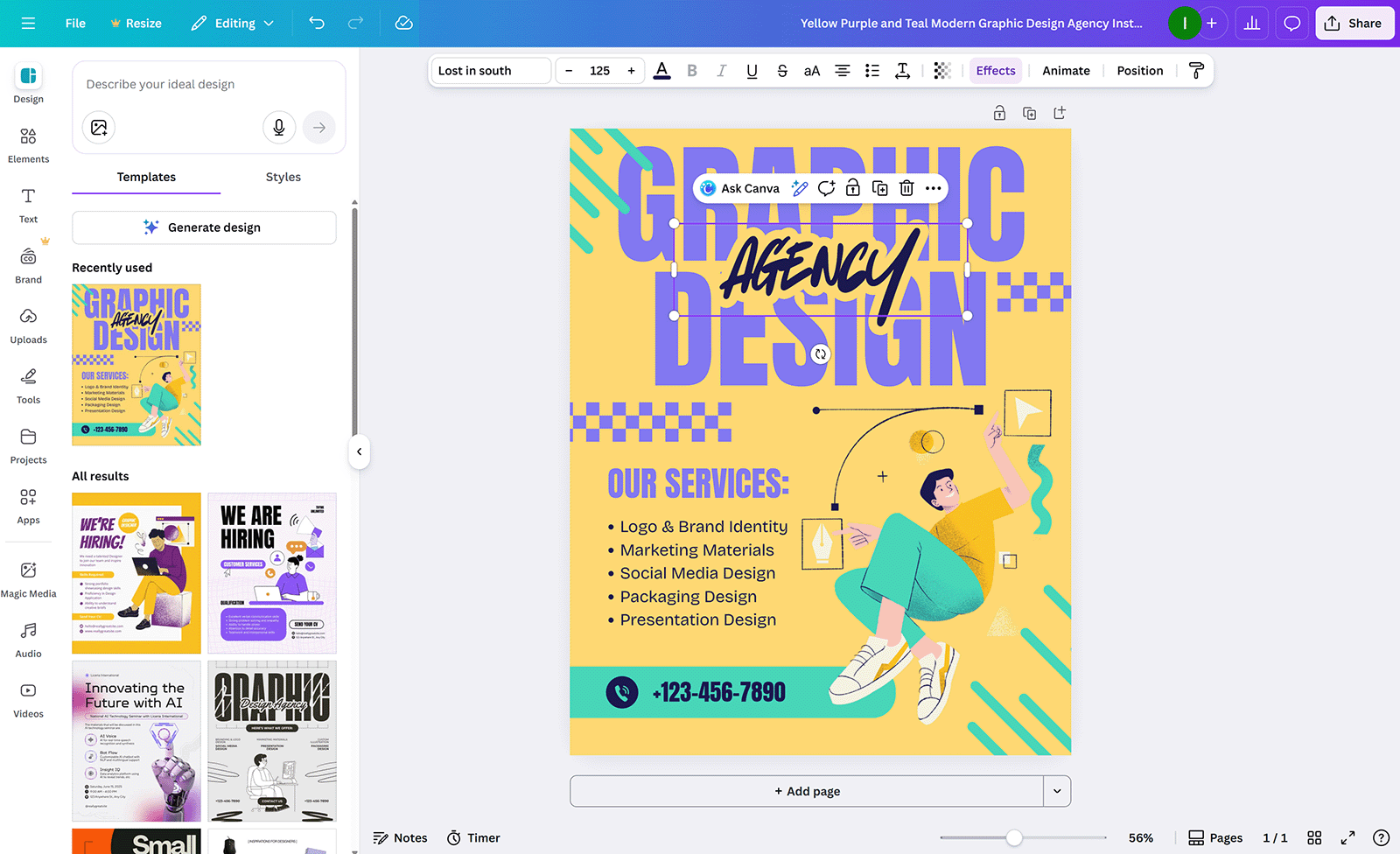Viewport: 1400px width, 854px height.
Task: Select the copy style paint roller icon
Action: 1196,70
